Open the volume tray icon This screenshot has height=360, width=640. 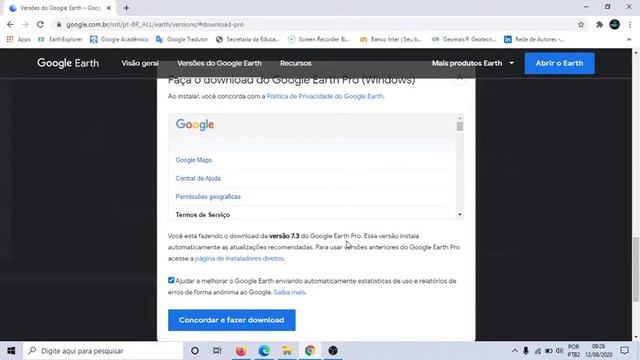click(x=560, y=351)
